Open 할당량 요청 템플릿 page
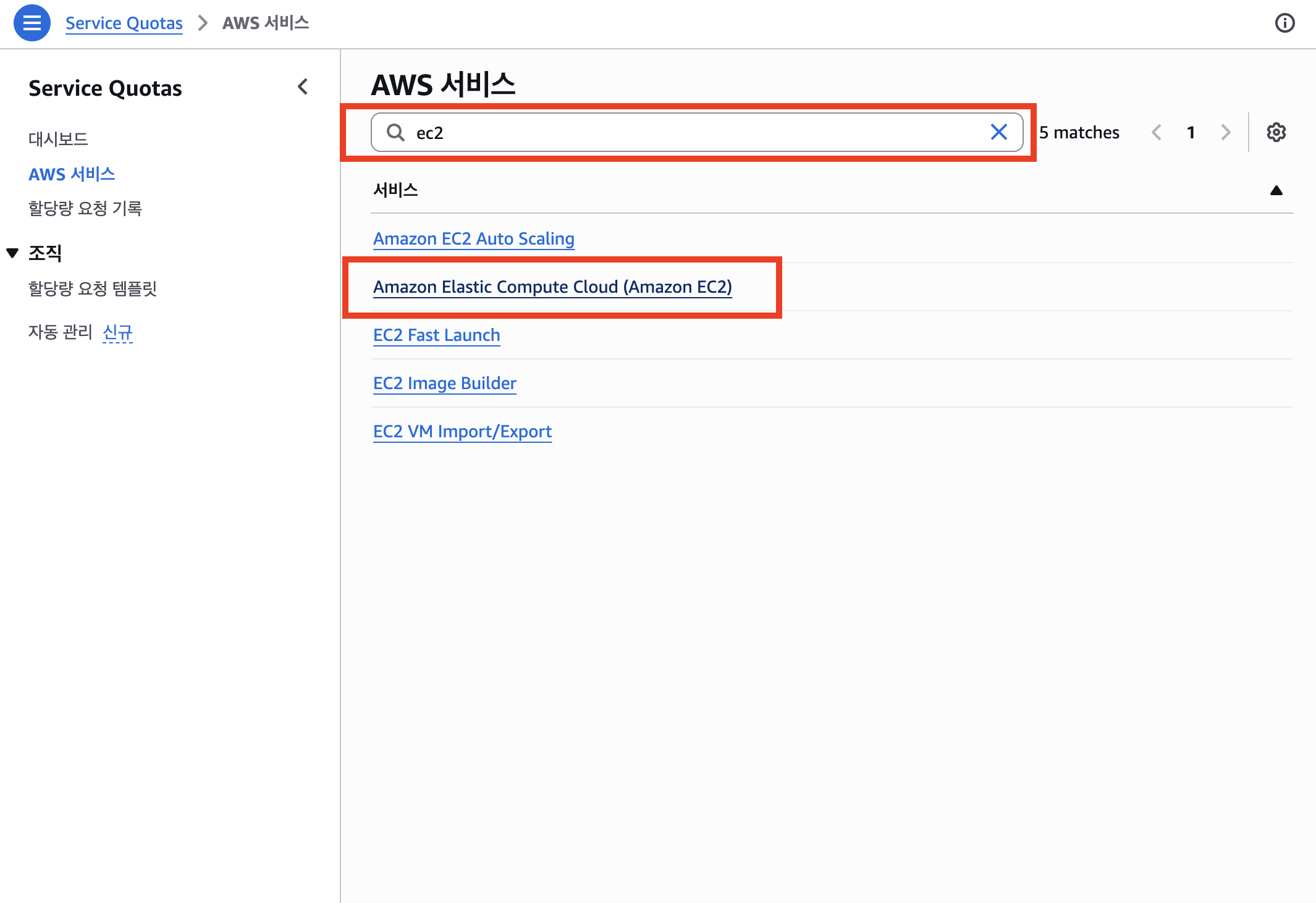Image resolution: width=1316 pixels, height=903 pixels. (93, 288)
